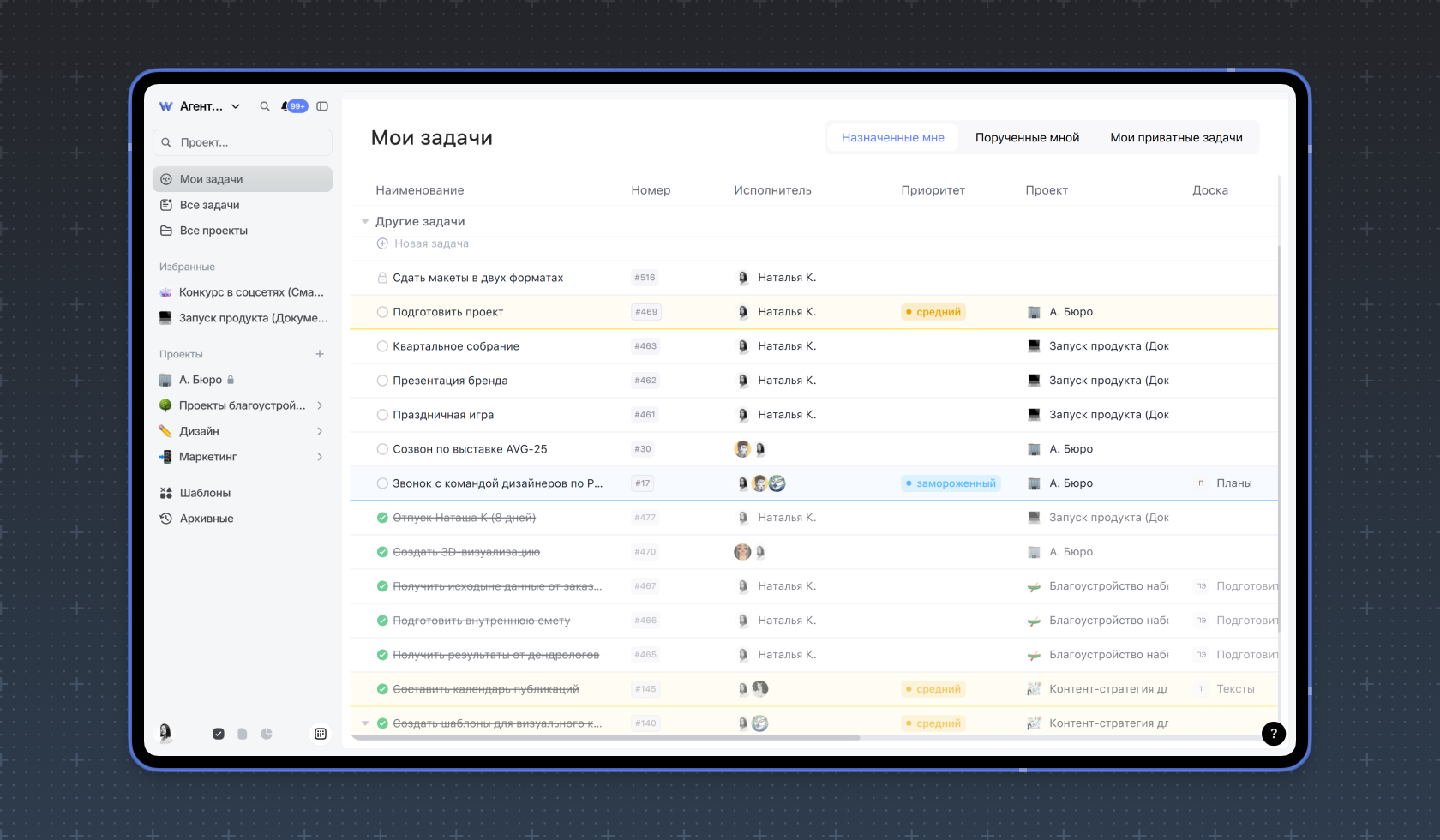Open Шаблоны in the sidebar

point(205,493)
